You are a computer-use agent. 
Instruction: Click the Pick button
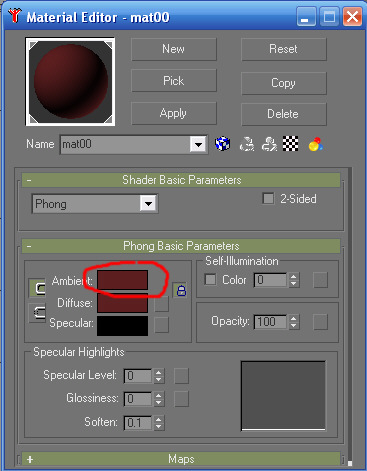[174, 80]
